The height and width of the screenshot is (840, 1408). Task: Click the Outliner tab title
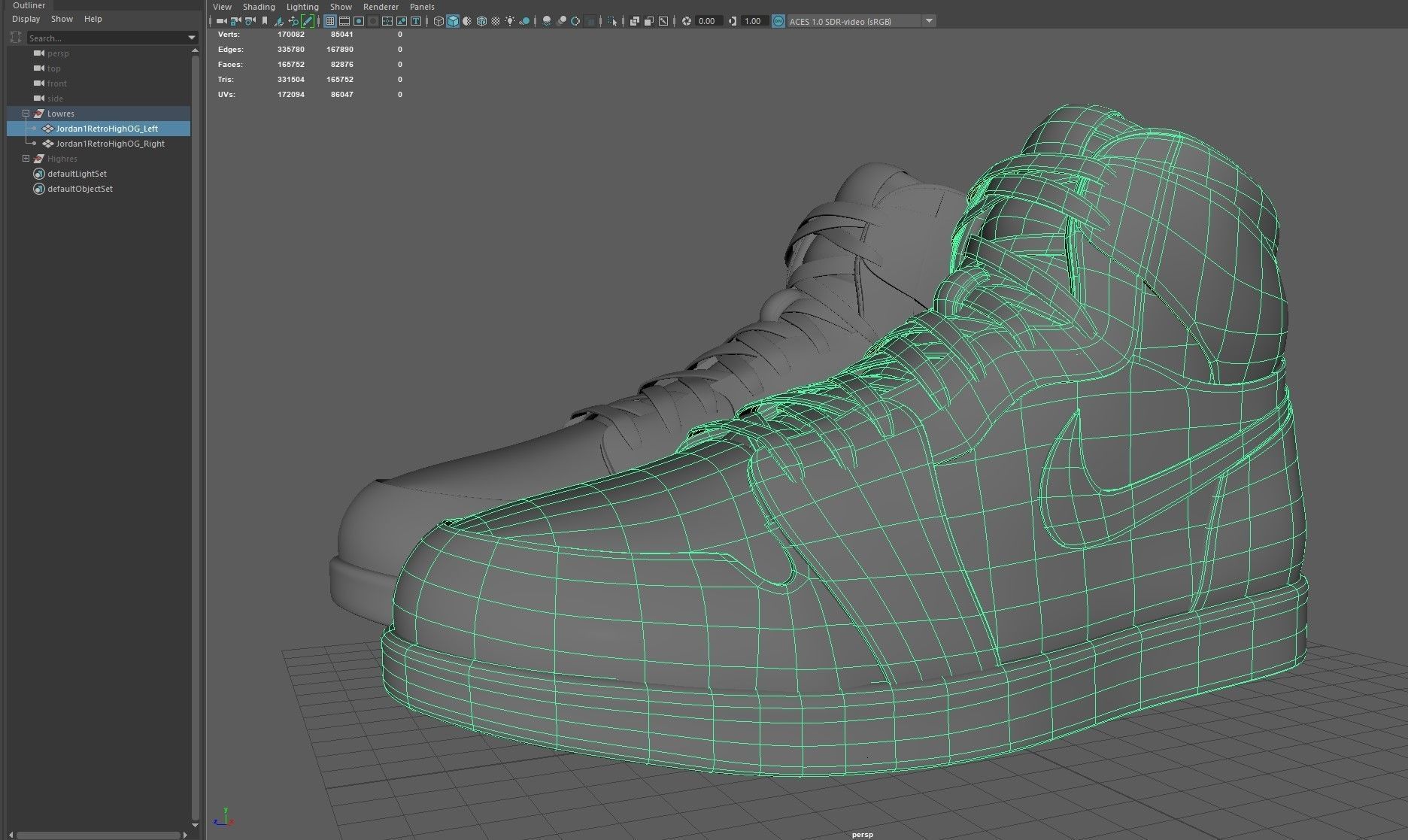(29, 5)
